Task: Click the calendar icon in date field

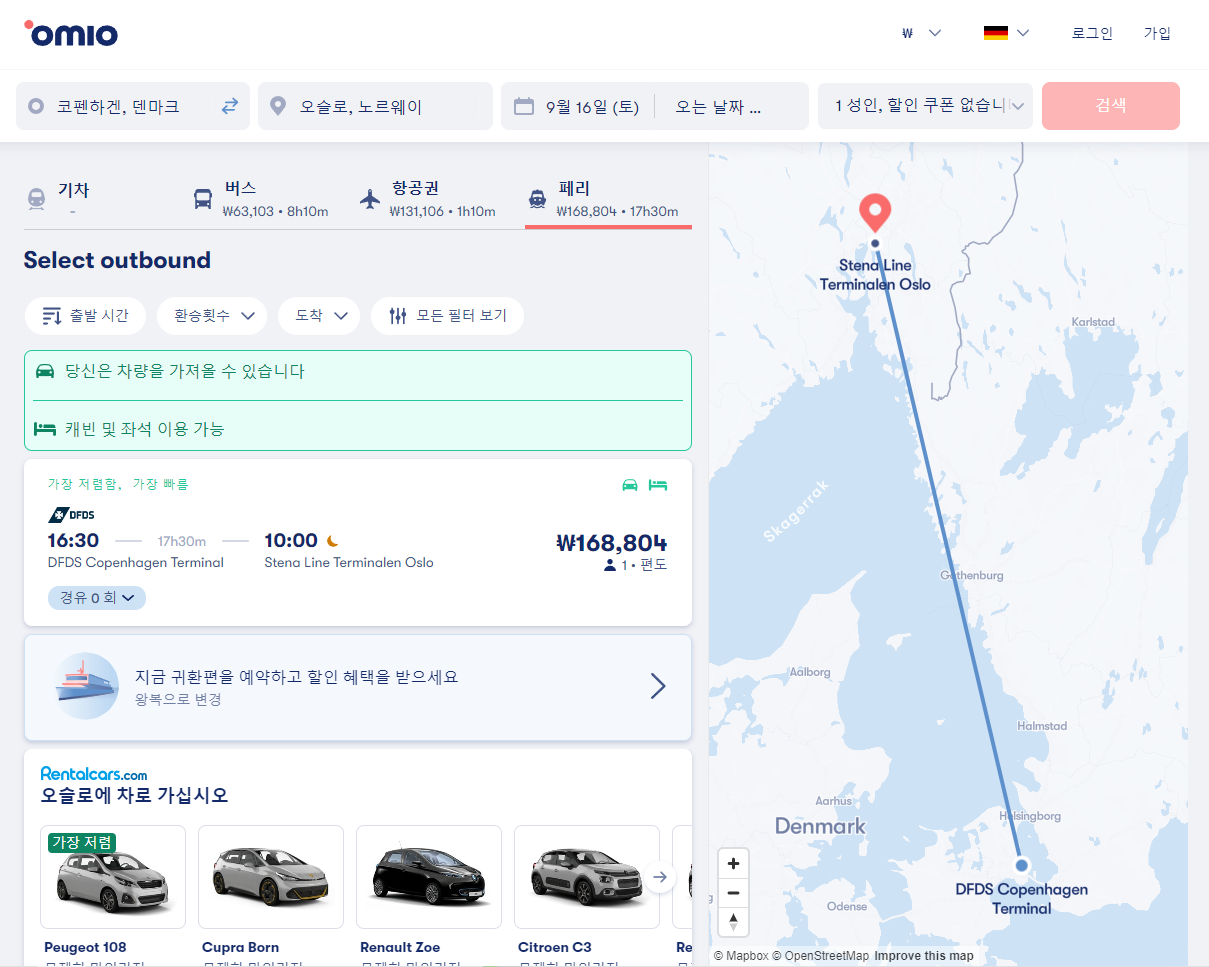Action: click(523, 106)
